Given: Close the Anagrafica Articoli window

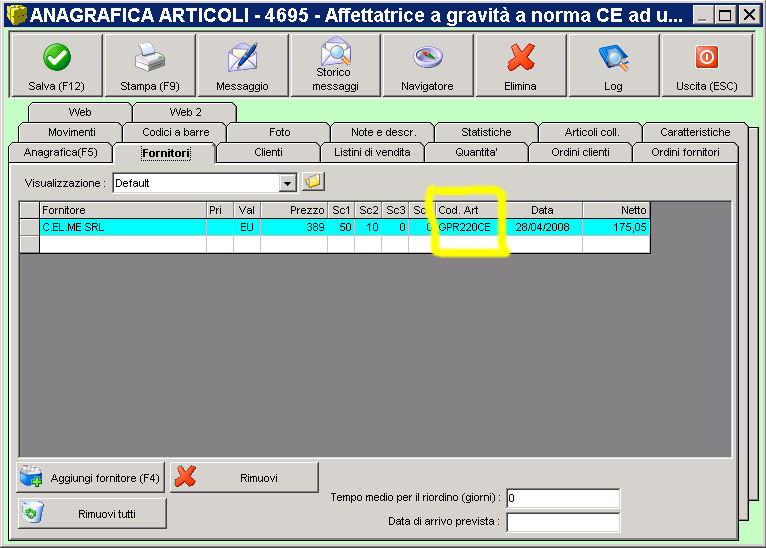Looking at the screenshot, I should point(749,15).
